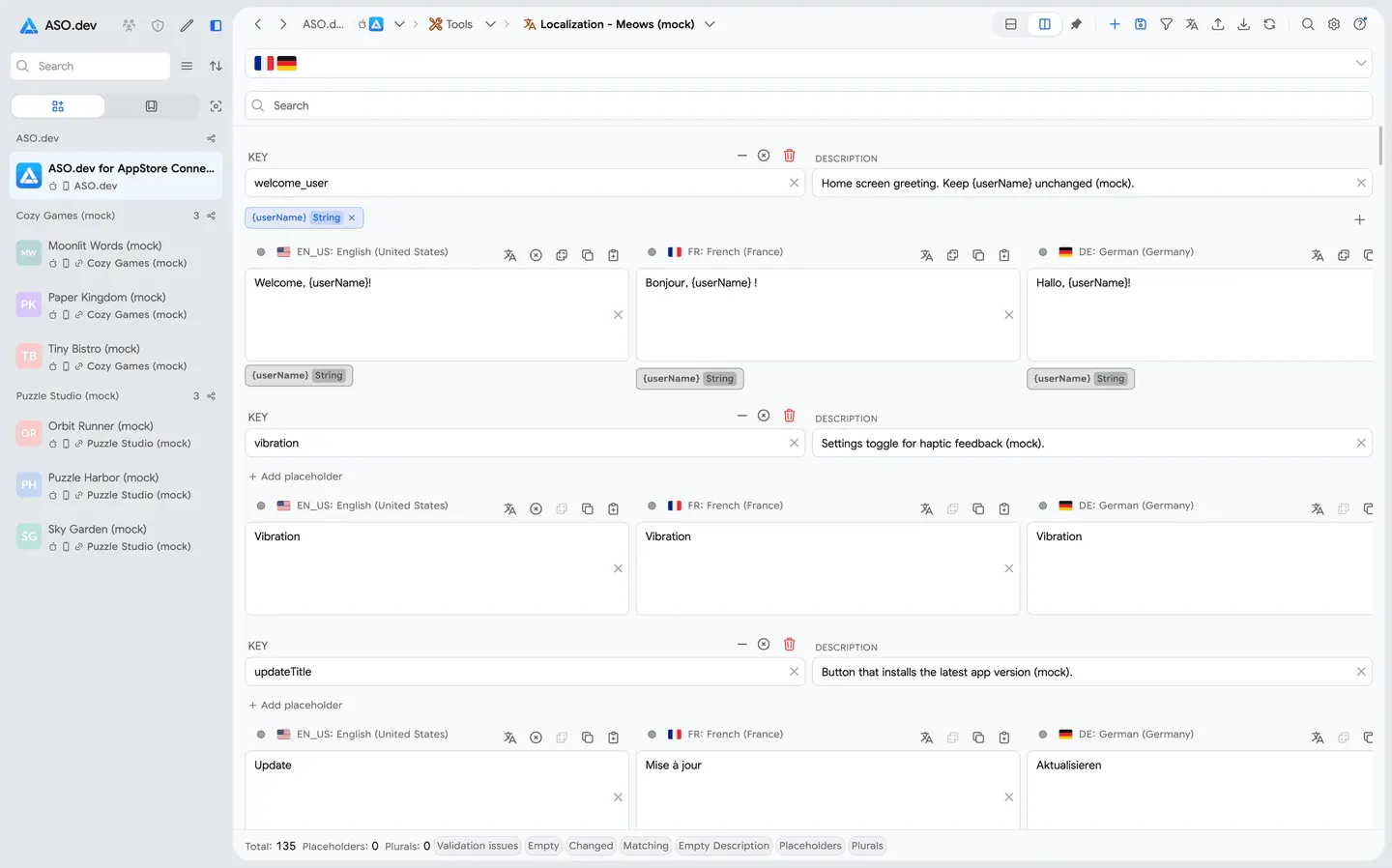The height and width of the screenshot is (868, 1392).
Task: Switch to the book view tab in sidebar
Action: (151, 106)
